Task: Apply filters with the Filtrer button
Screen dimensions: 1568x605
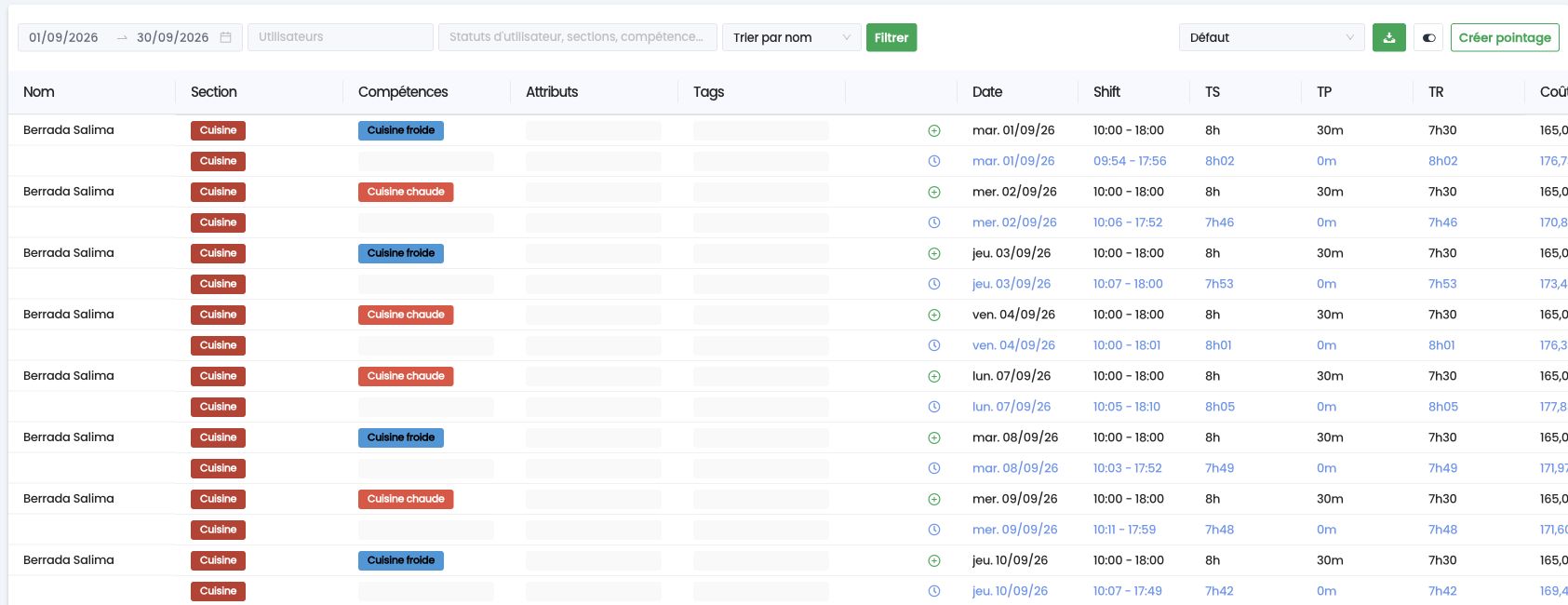Action: tap(891, 37)
